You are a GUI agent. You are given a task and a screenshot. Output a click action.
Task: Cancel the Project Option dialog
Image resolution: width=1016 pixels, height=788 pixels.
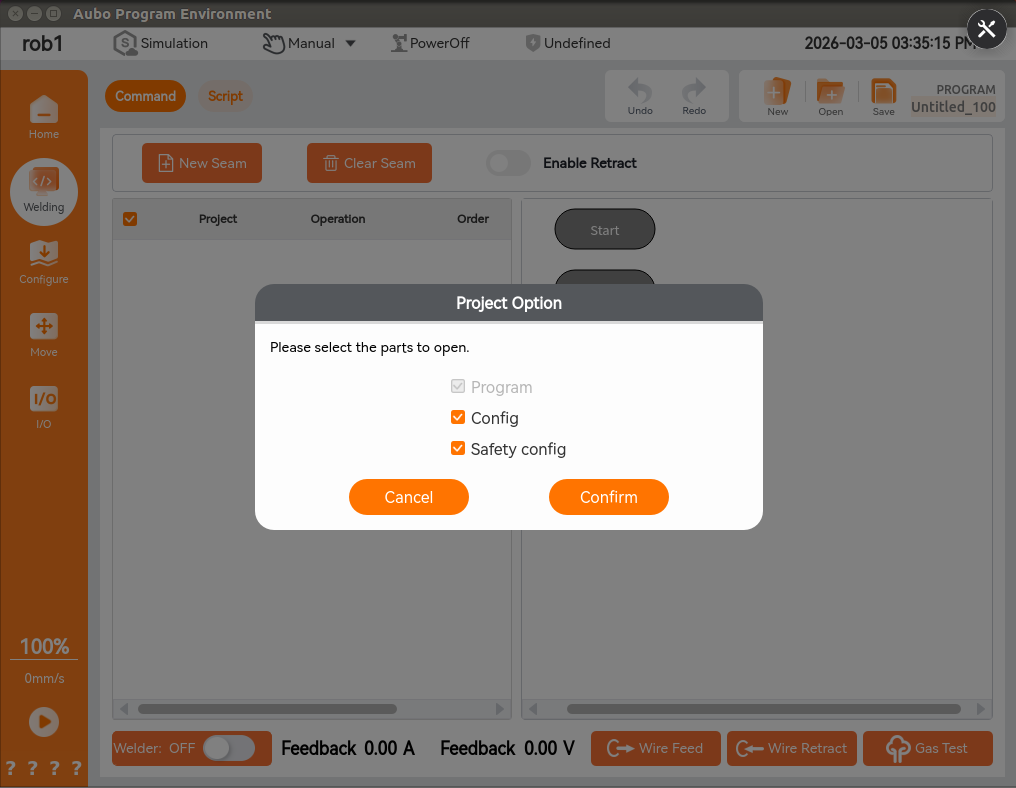(408, 497)
